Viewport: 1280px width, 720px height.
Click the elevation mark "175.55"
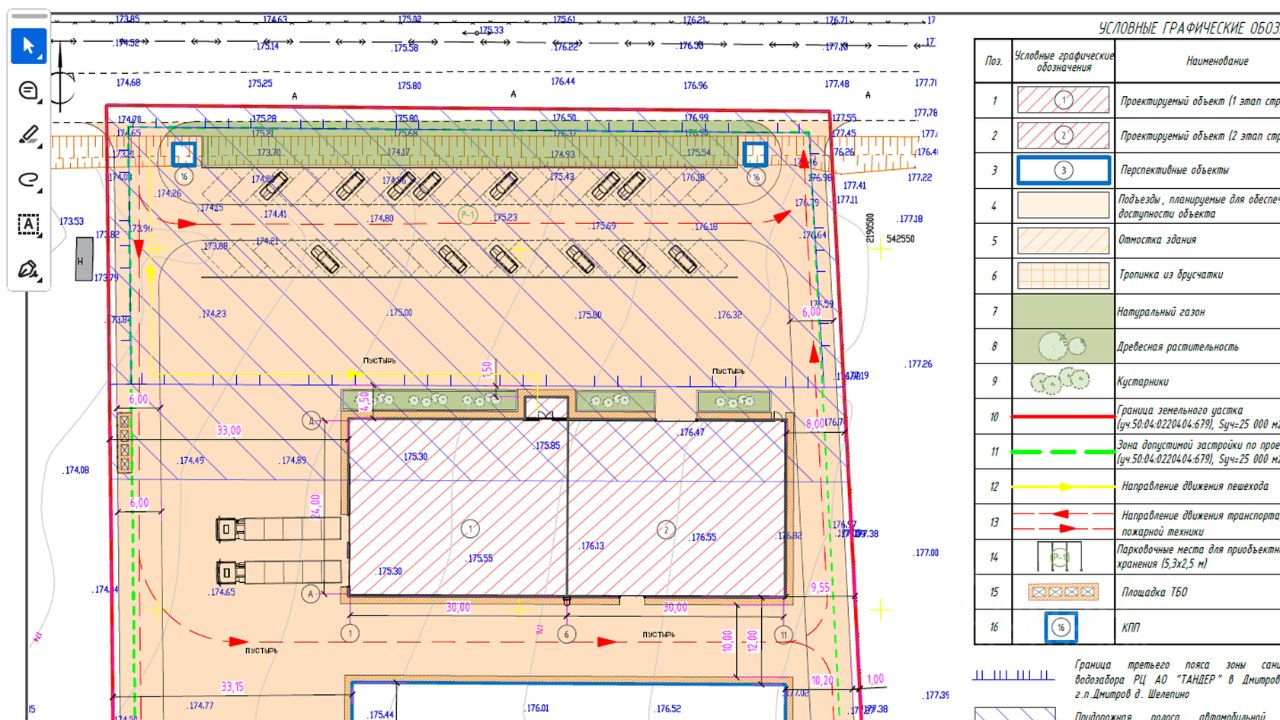480,558
